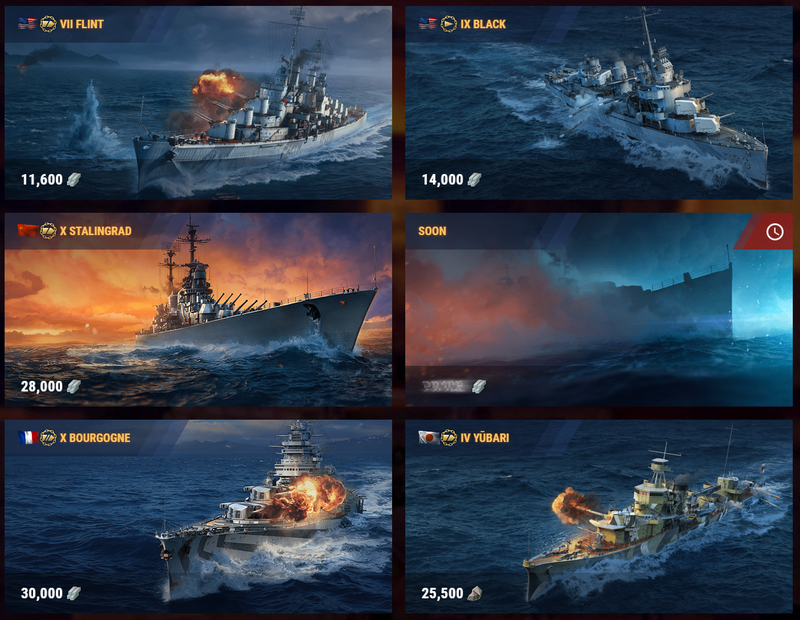Click the French flag icon beside X Bourgogne

point(28,437)
